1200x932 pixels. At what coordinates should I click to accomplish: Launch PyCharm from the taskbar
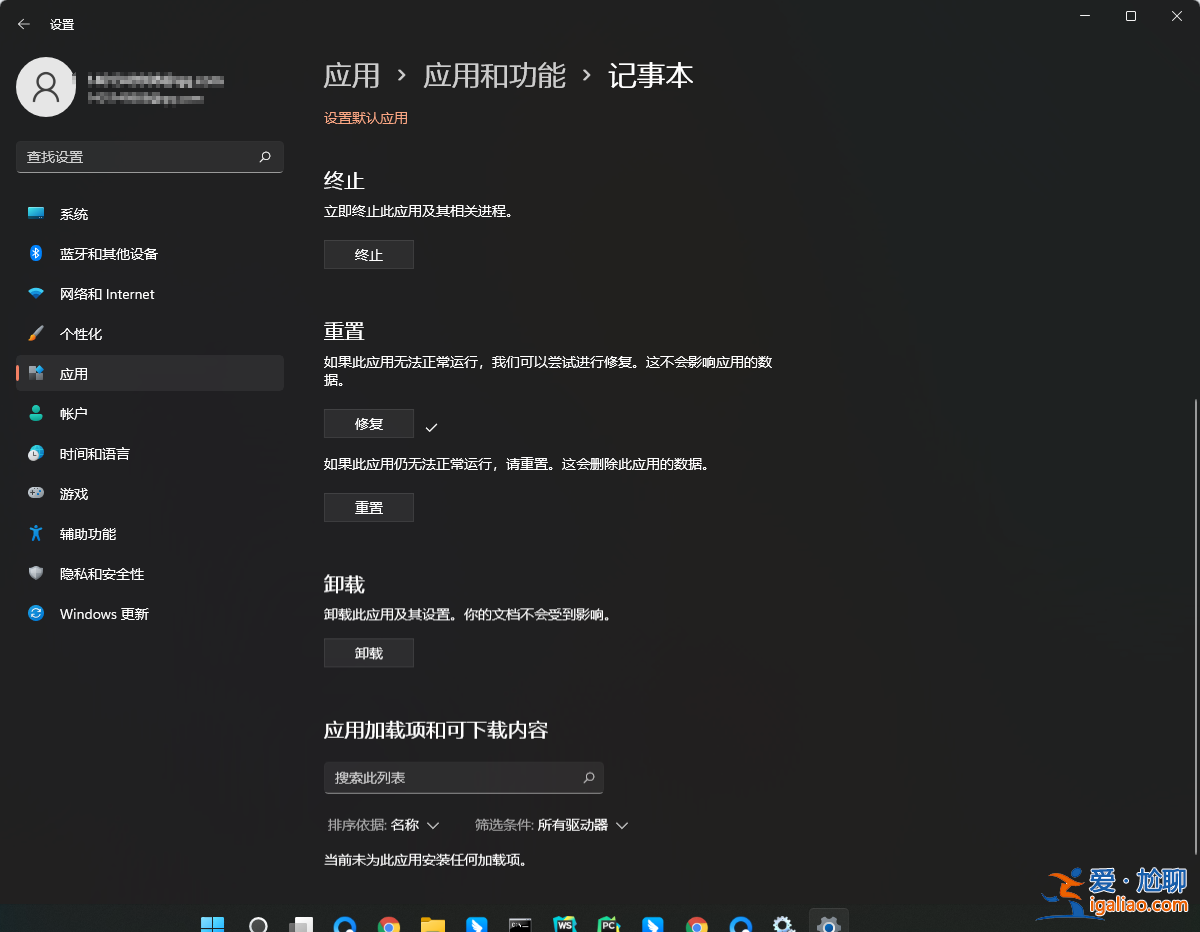point(608,922)
